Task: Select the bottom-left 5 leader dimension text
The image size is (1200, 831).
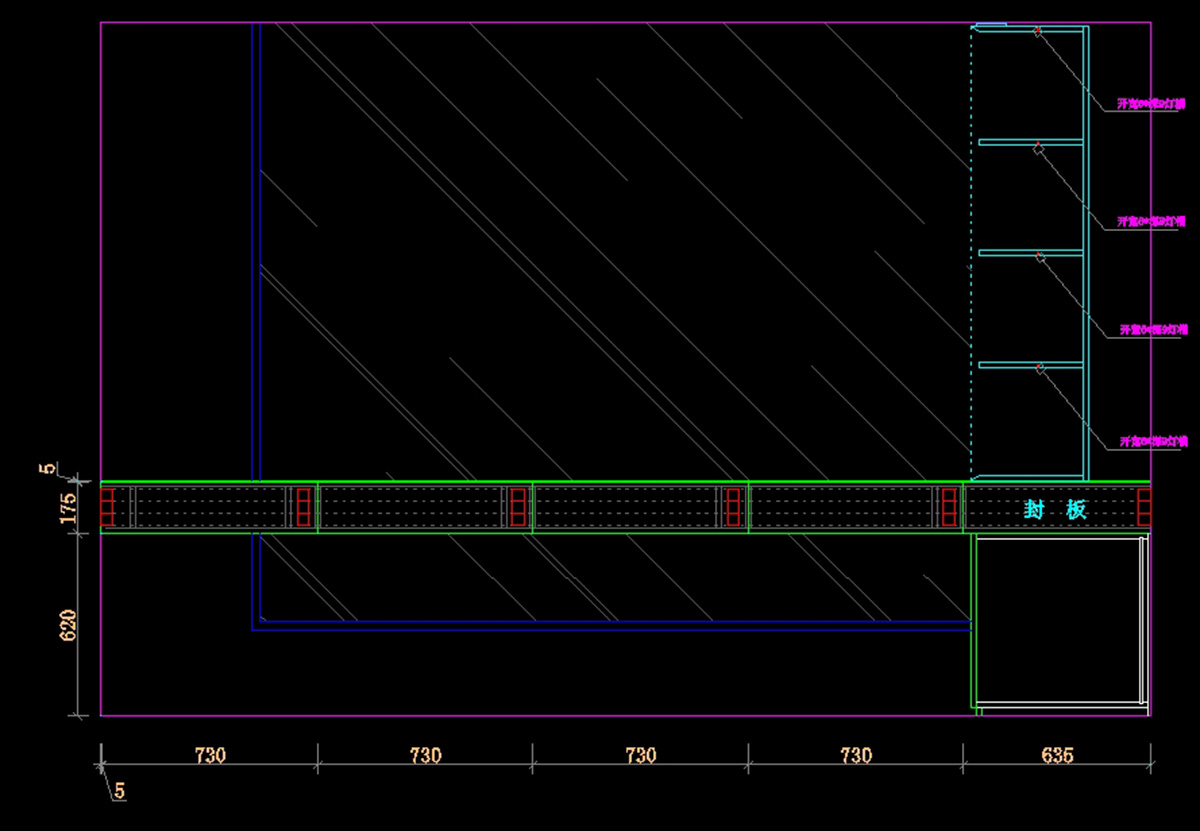Action: pos(120,791)
